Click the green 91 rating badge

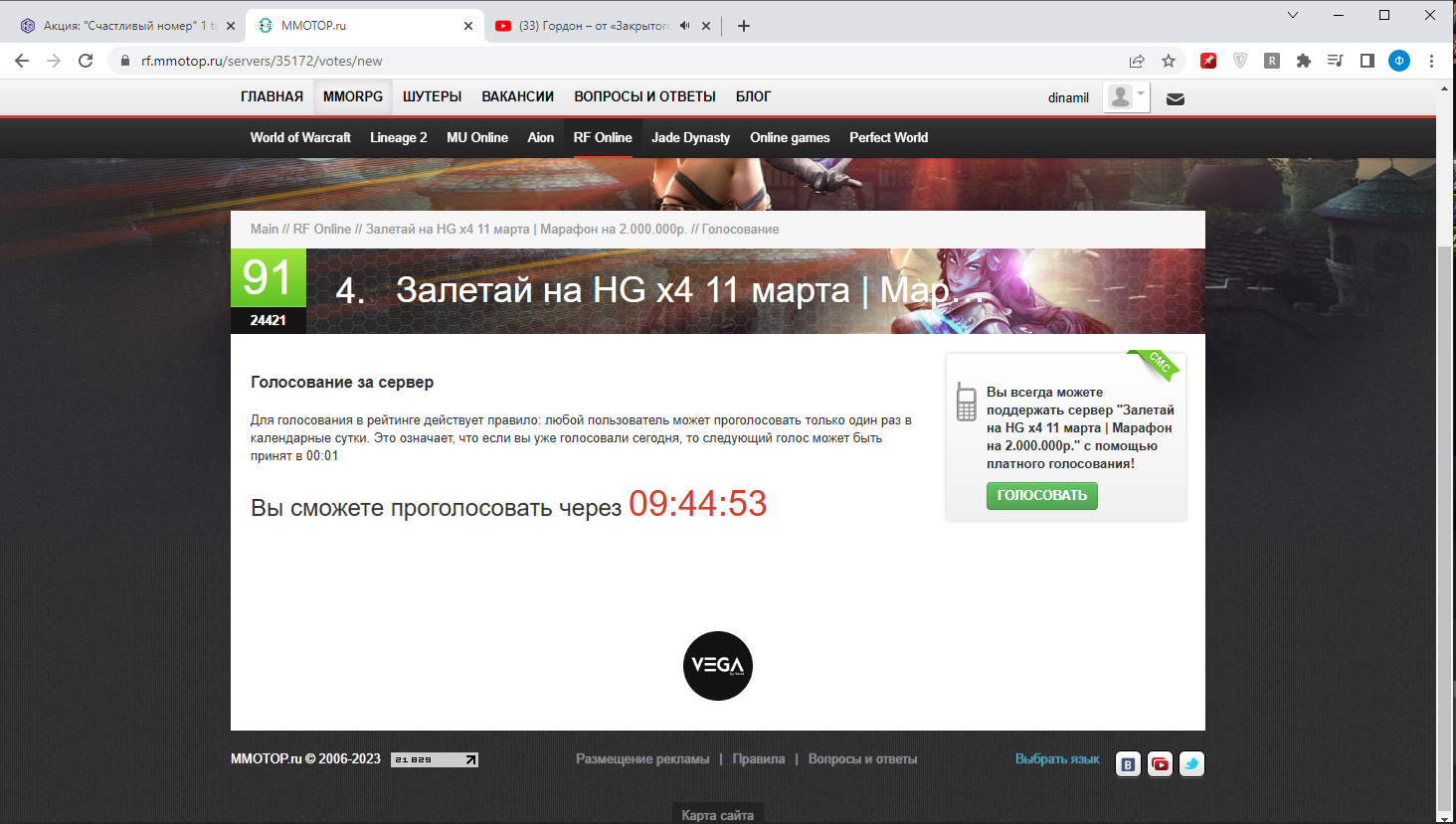(269, 277)
